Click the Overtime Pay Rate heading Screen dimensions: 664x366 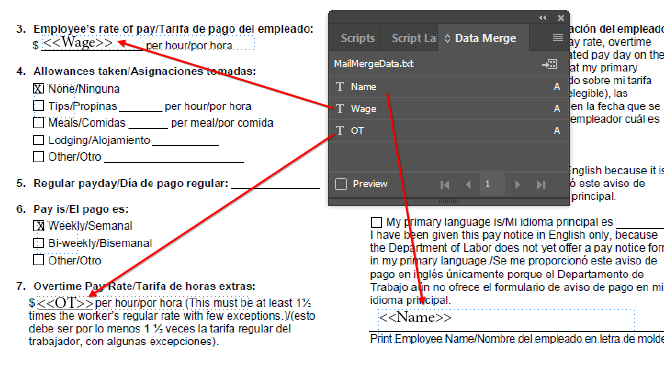144,286
